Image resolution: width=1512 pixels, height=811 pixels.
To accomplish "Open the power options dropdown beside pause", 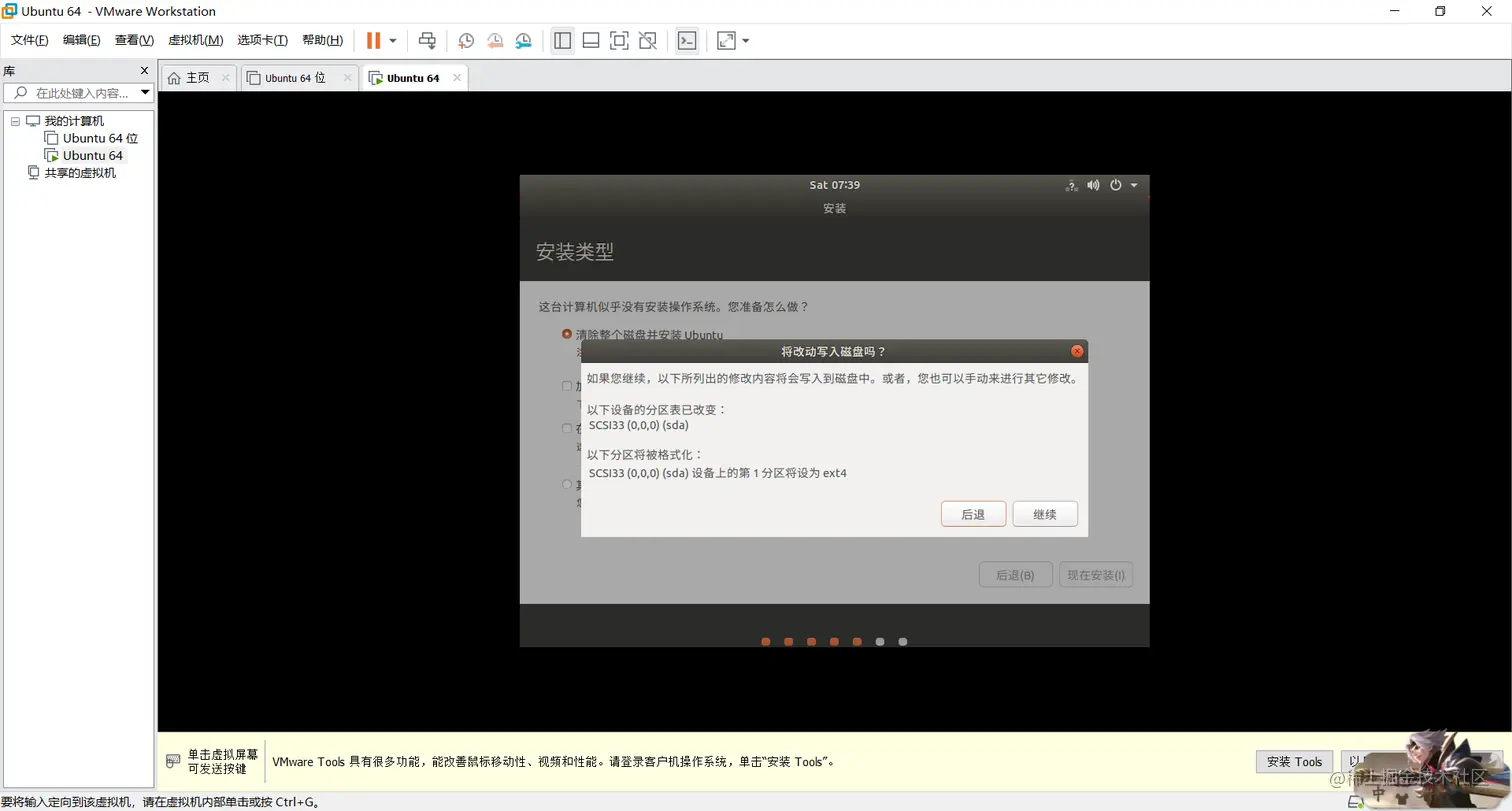I will click(392, 41).
